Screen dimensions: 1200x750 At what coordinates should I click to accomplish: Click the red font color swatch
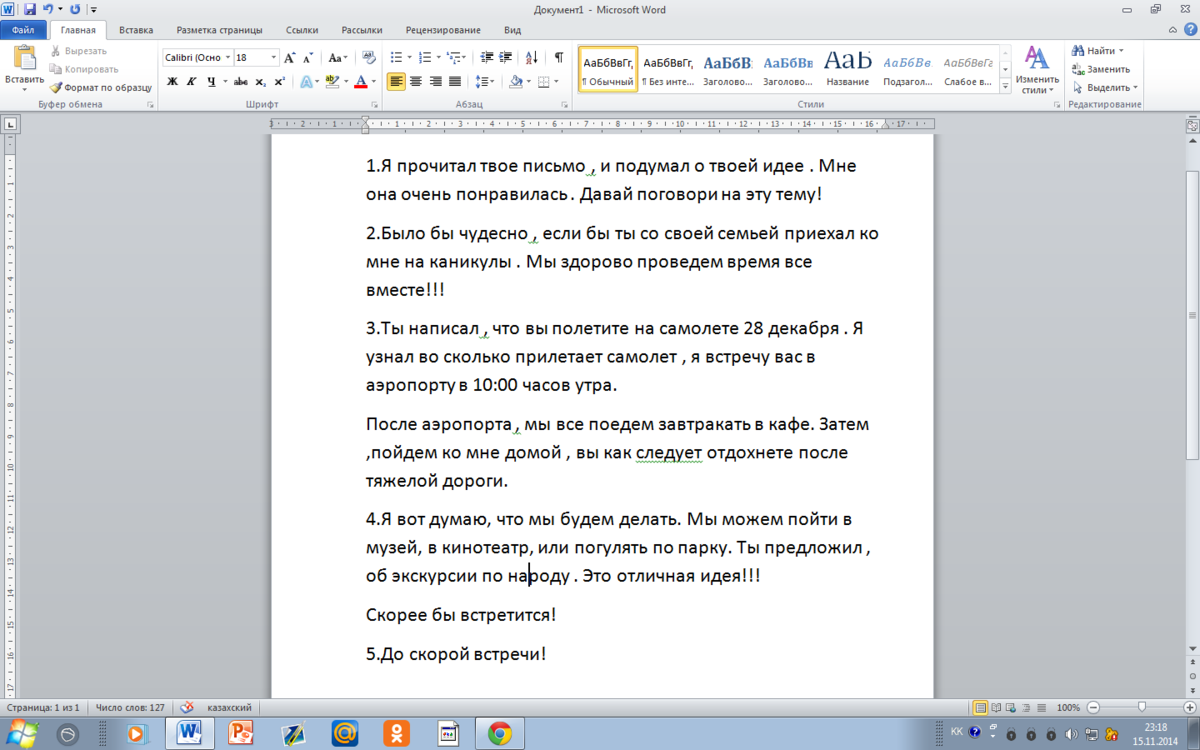[361, 82]
